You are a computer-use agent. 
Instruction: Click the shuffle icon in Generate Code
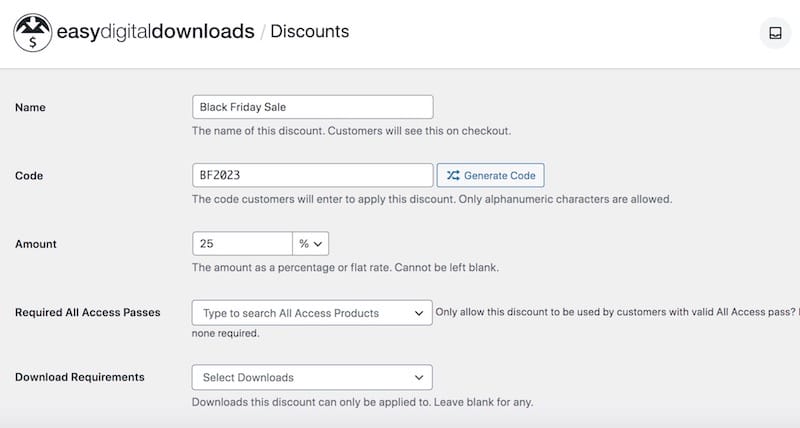(x=453, y=175)
